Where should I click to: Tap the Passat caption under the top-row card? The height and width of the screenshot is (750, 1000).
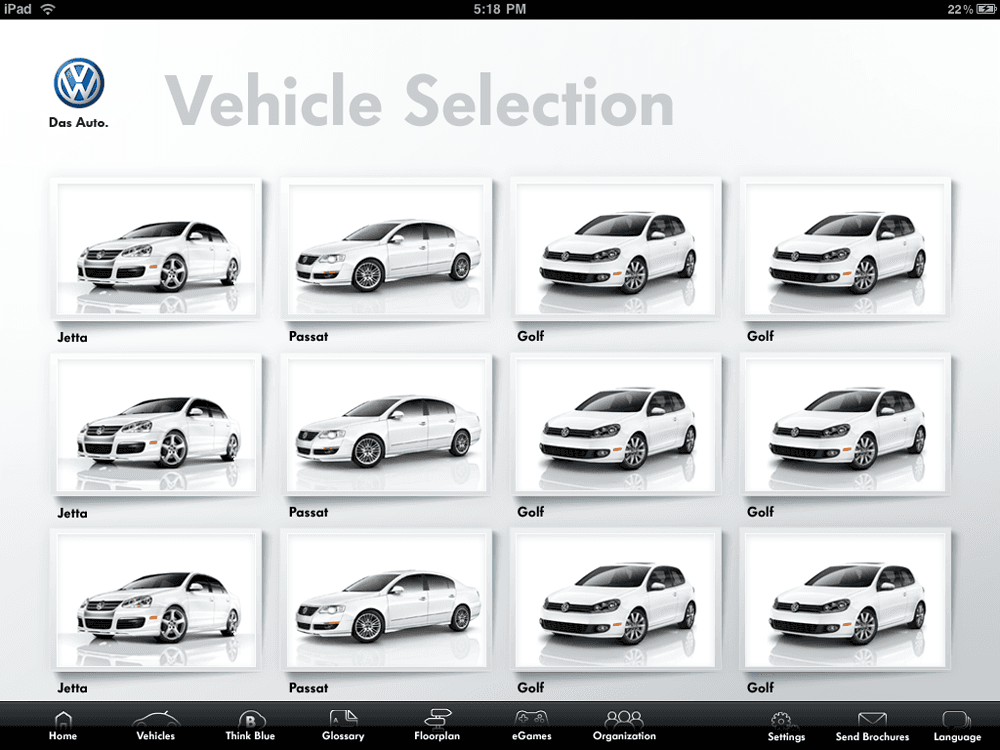(x=309, y=336)
